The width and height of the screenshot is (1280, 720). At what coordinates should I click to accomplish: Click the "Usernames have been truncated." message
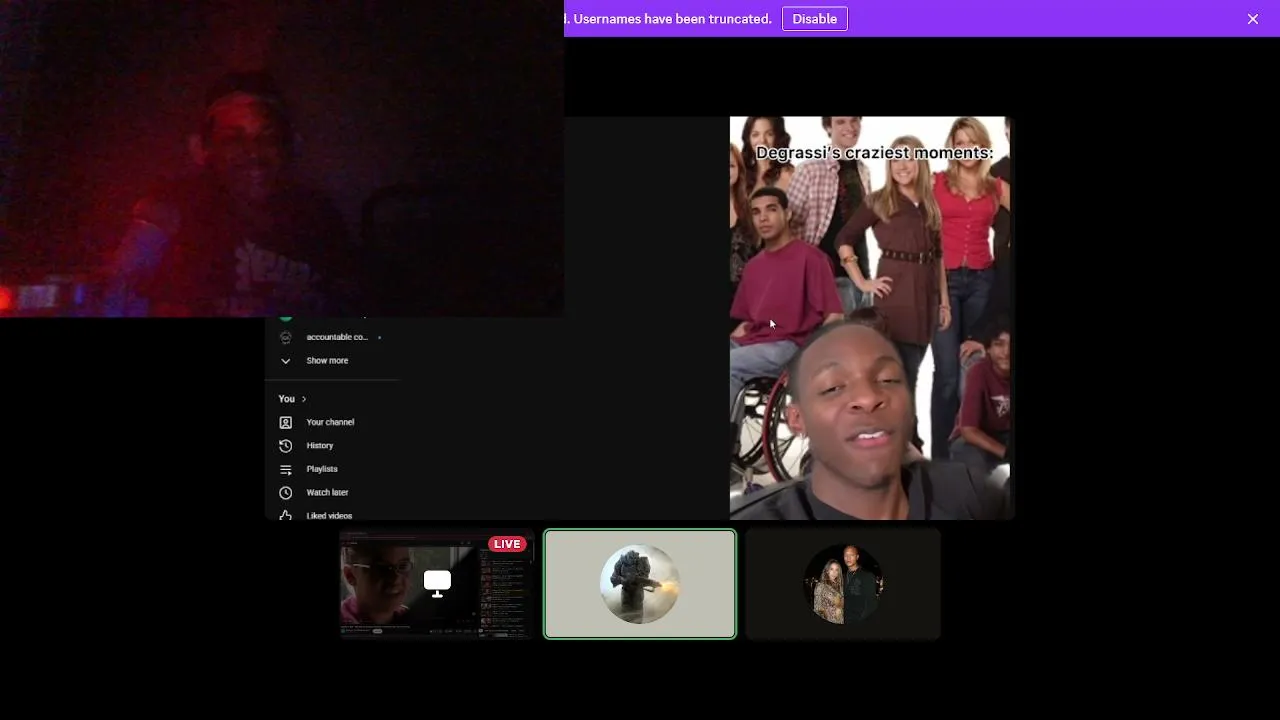(x=672, y=19)
